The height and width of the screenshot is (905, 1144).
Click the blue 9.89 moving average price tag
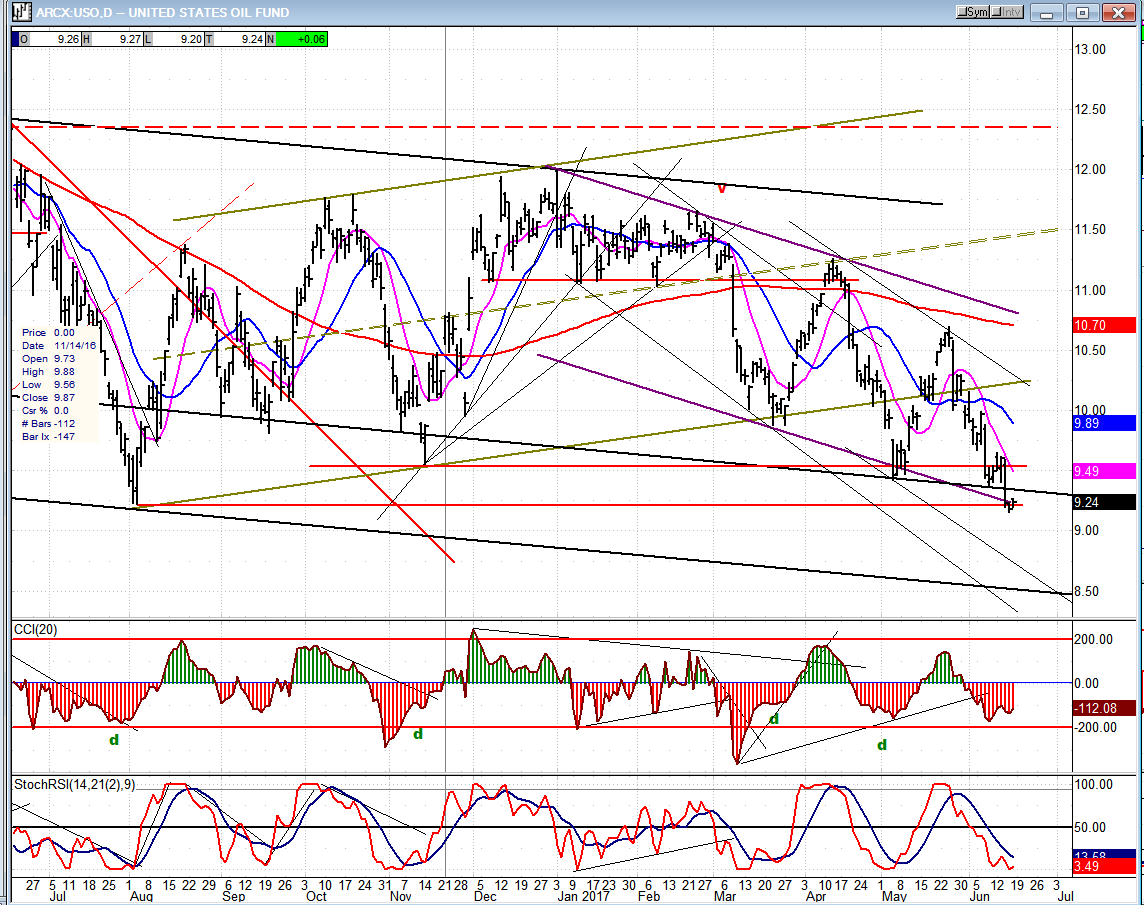click(x=1104, y=423)
